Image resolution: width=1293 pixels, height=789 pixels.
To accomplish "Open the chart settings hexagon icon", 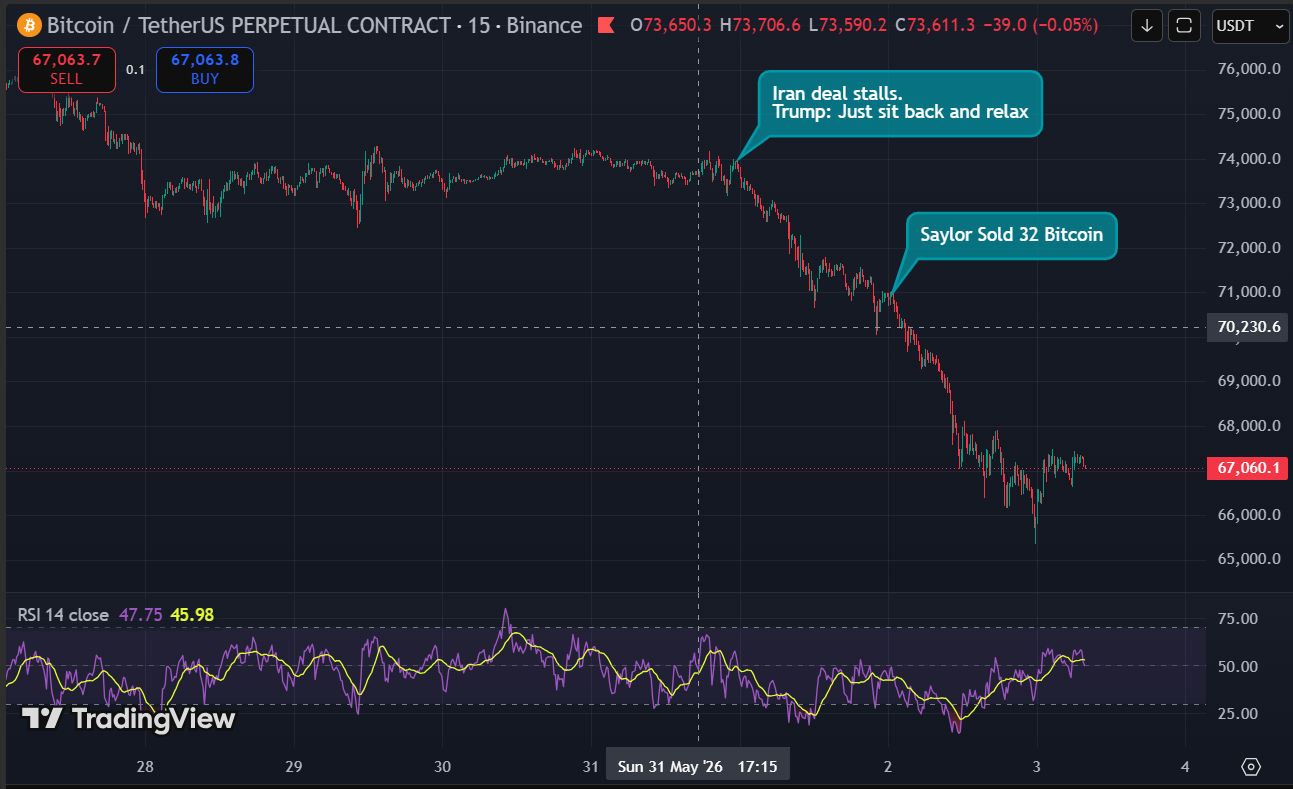I will click(1251, 767).
